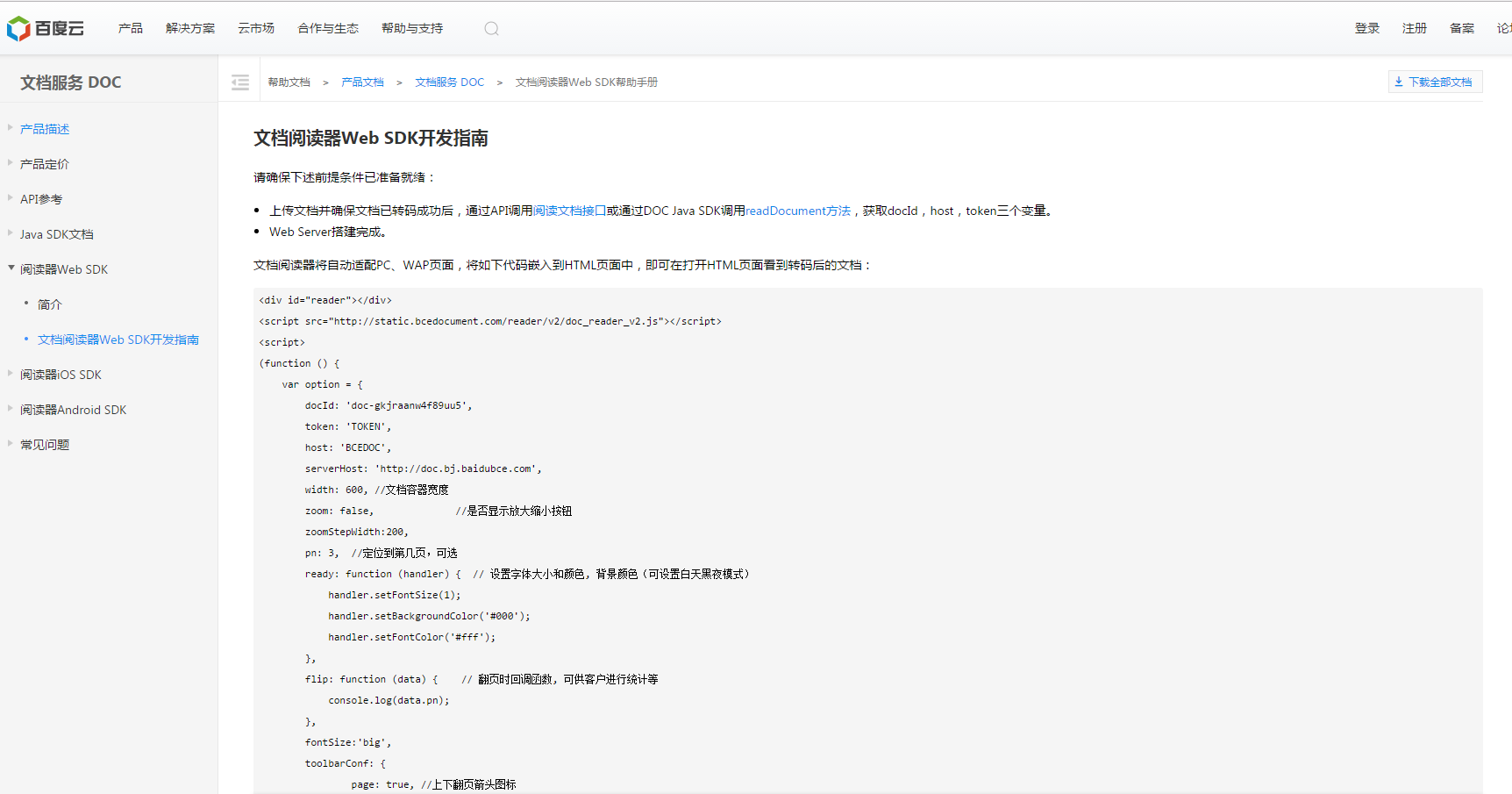Select 阅读器iOS SDK in sidebar
The image size is (1512, 794).
[61, 375]
